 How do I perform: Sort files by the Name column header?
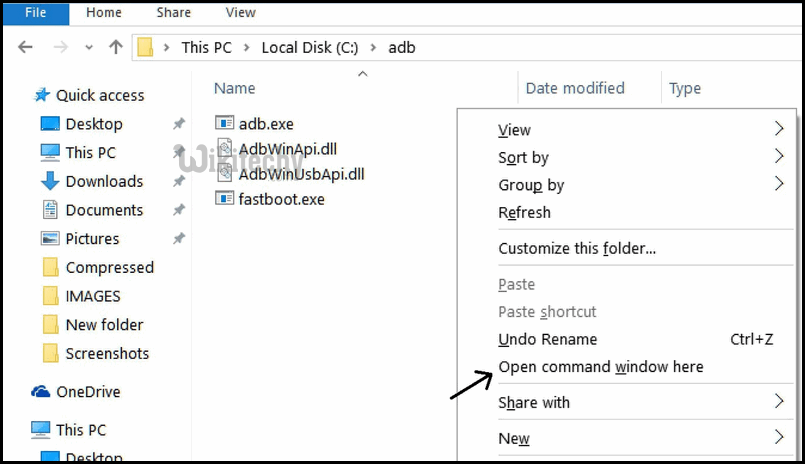(235, 88)
